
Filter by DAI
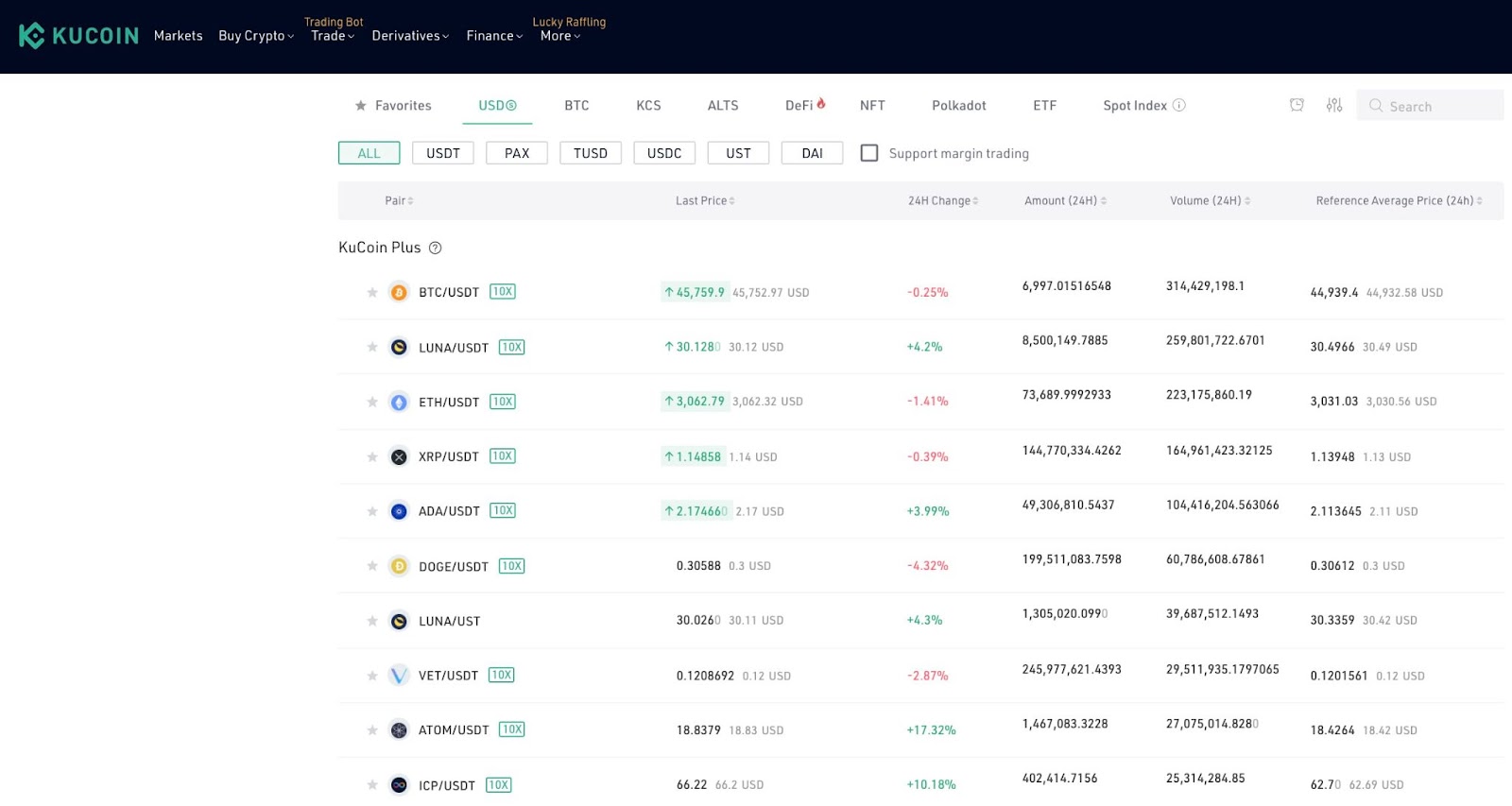click(x=812, y=153)
